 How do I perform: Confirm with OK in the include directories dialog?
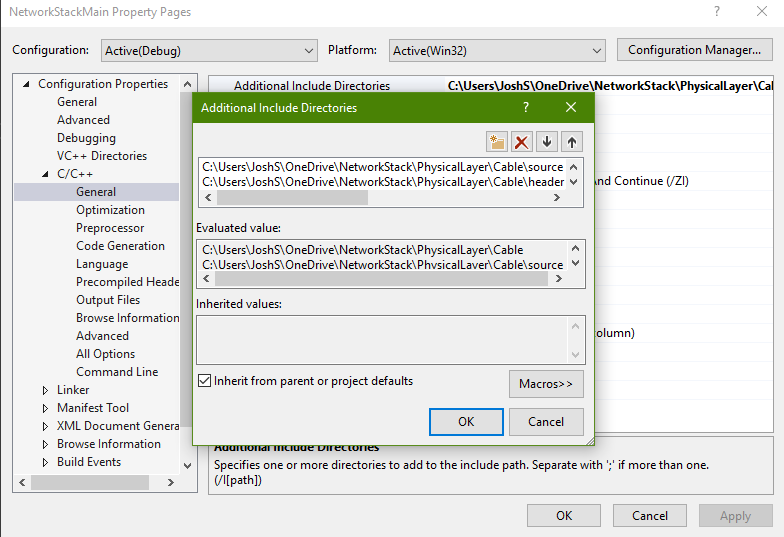(466, 422)
